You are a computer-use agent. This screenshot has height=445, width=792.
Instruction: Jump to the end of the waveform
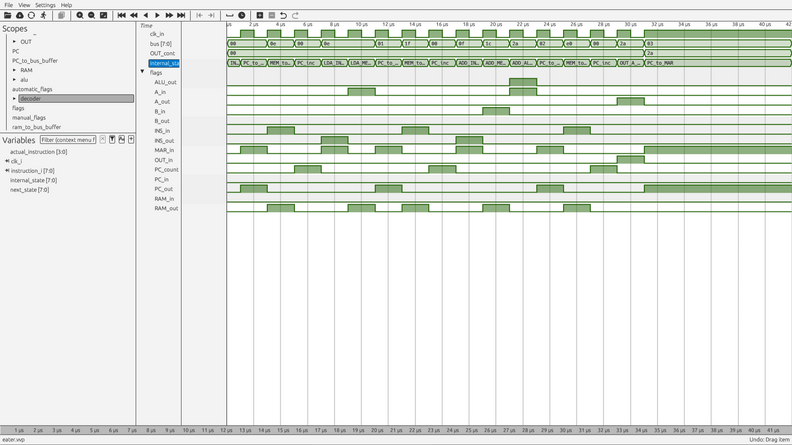click(181, 15)
